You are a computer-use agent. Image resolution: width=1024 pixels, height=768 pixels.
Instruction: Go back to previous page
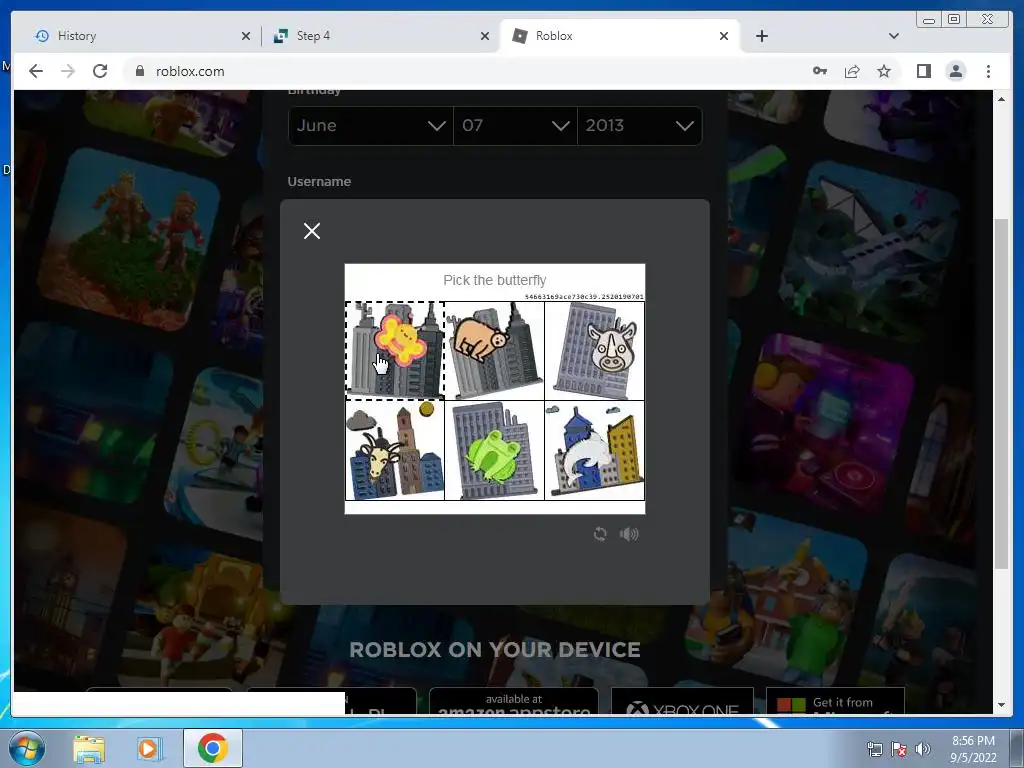click(36, 71)
